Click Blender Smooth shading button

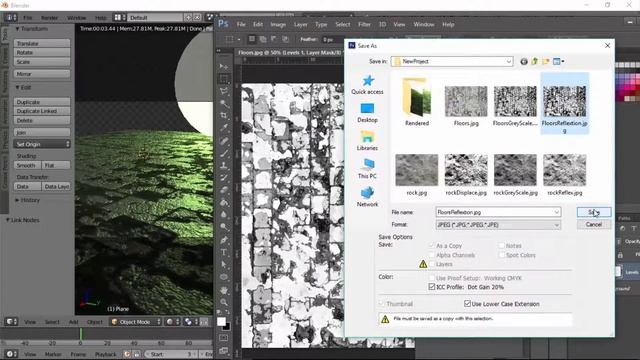27,165
